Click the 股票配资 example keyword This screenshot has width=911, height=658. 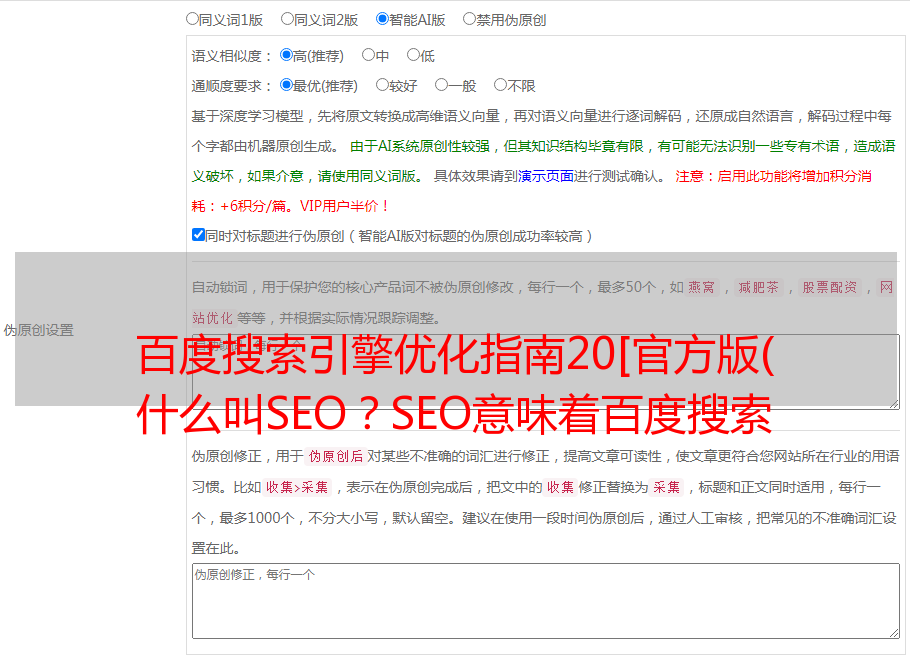[830, 287]
